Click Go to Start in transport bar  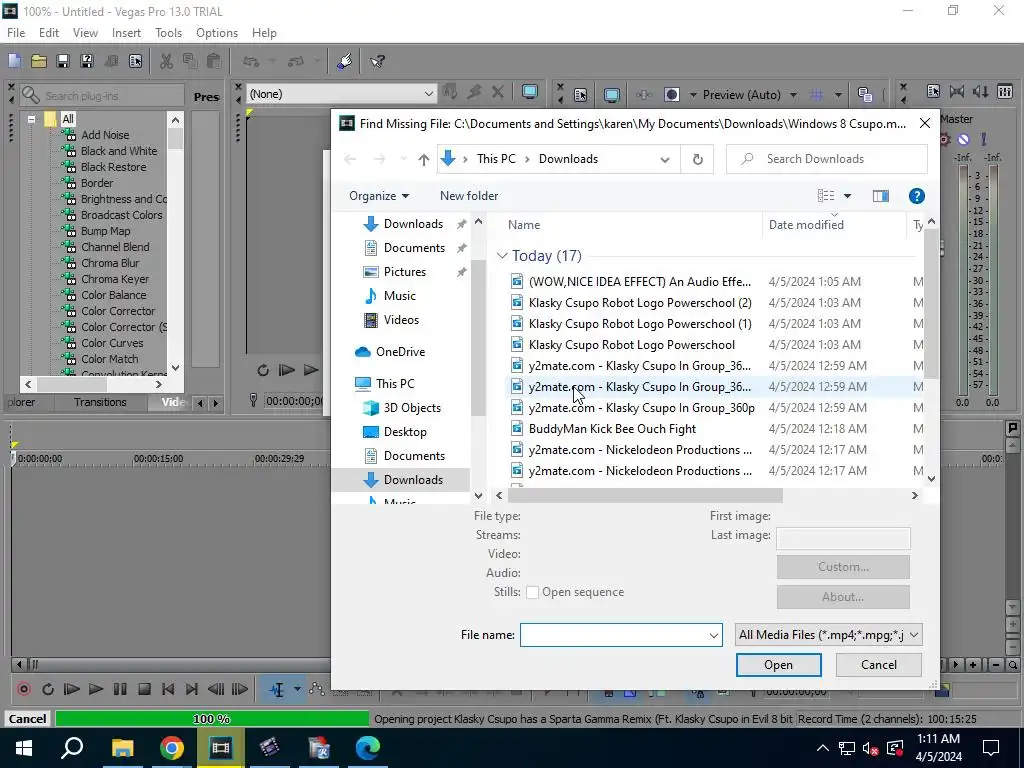coord(168,689)
